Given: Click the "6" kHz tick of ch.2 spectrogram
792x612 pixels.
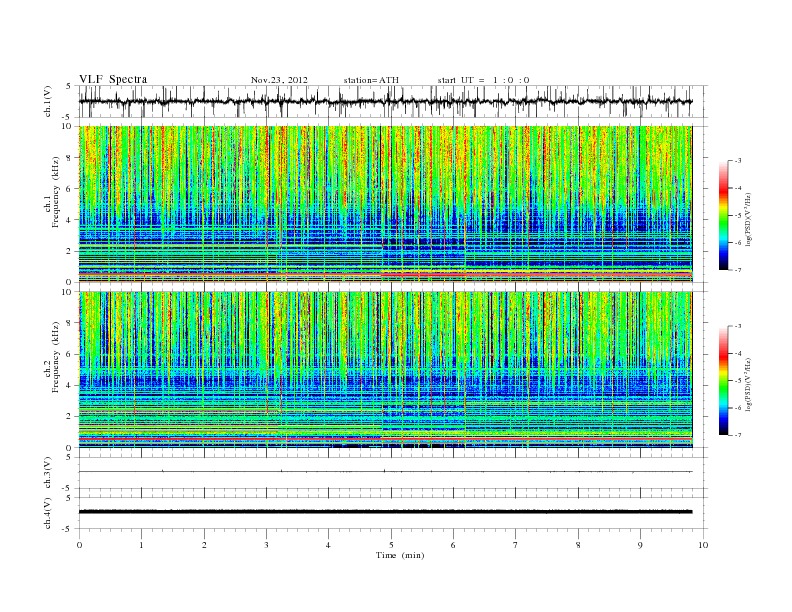Looking at the screenshot, I should pyautogui.click(x=70, y=354).
